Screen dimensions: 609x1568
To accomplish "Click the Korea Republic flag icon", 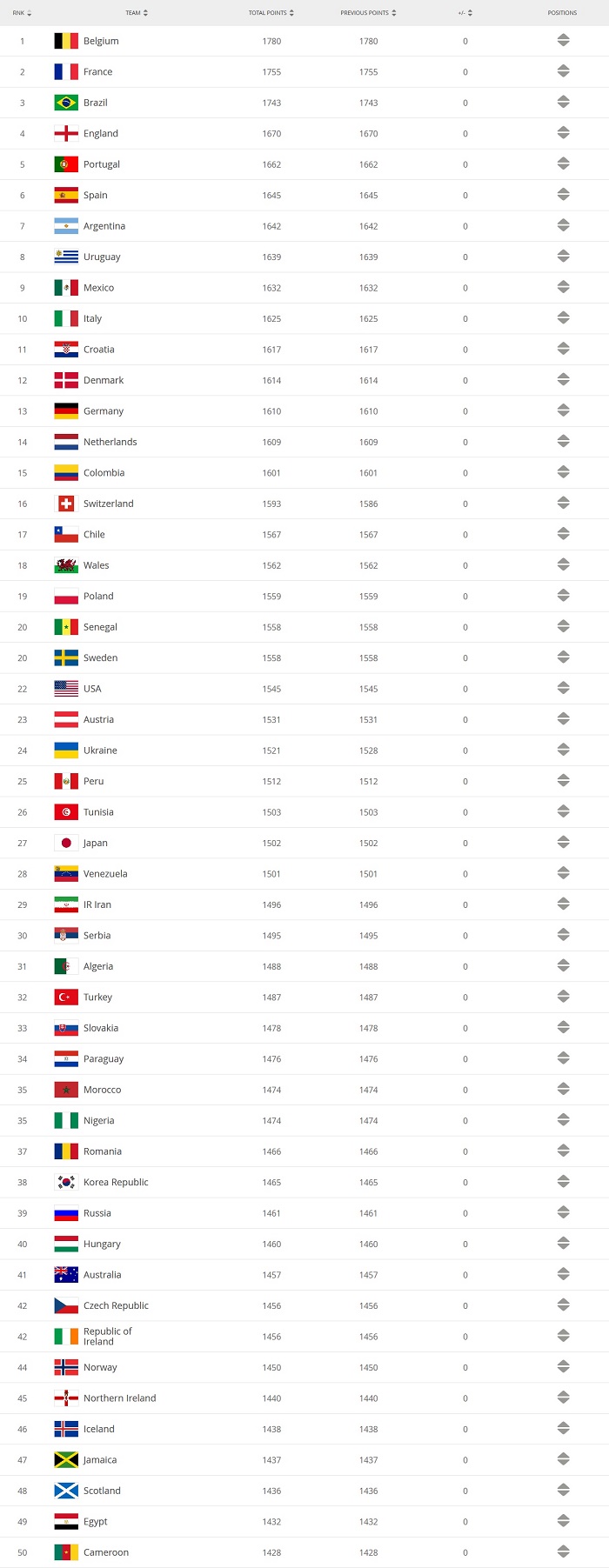I will coord(66,1182).
